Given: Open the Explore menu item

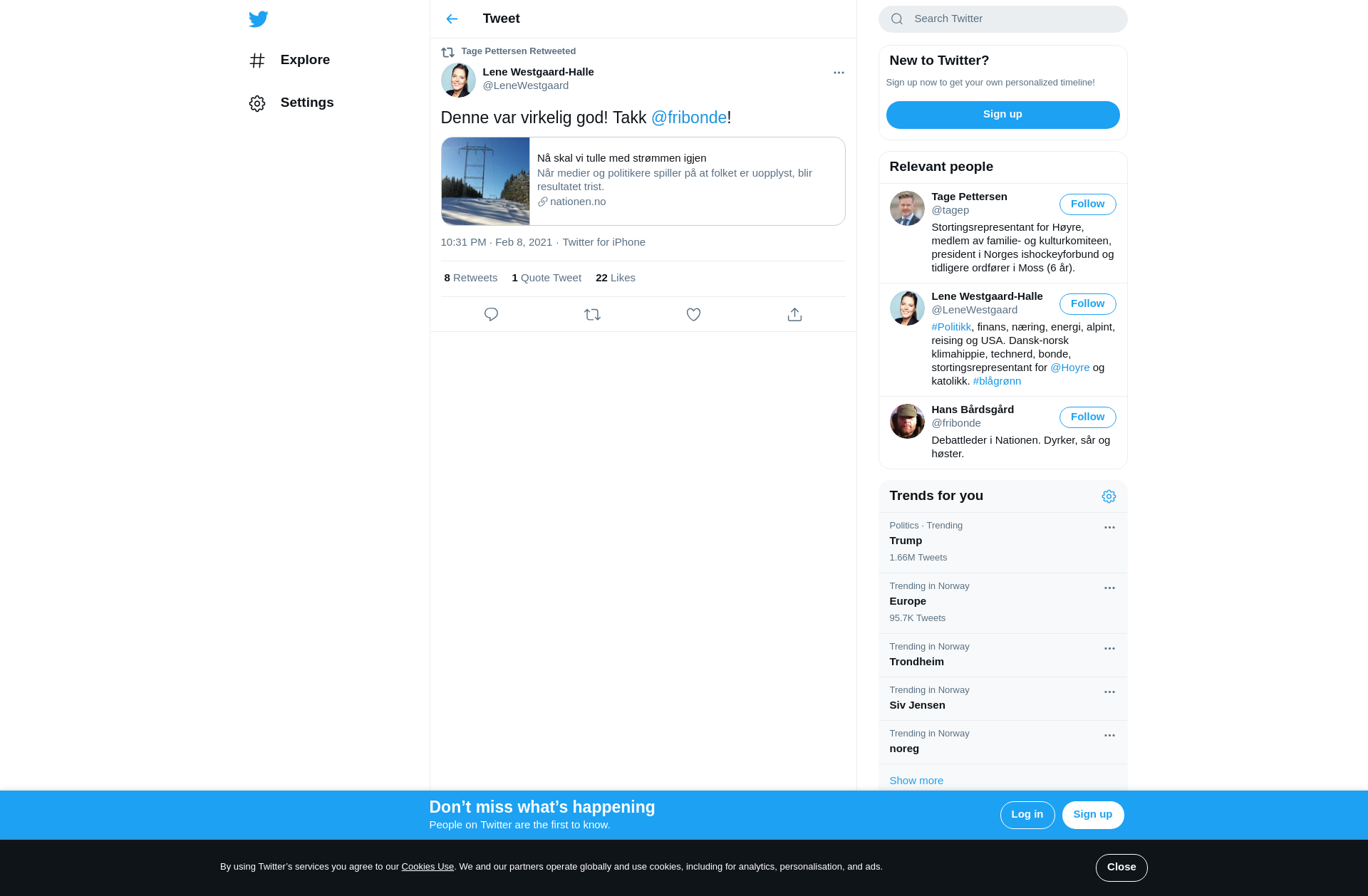Looking at the screenshot, I should pyautogui.click(x=289, y=61).
